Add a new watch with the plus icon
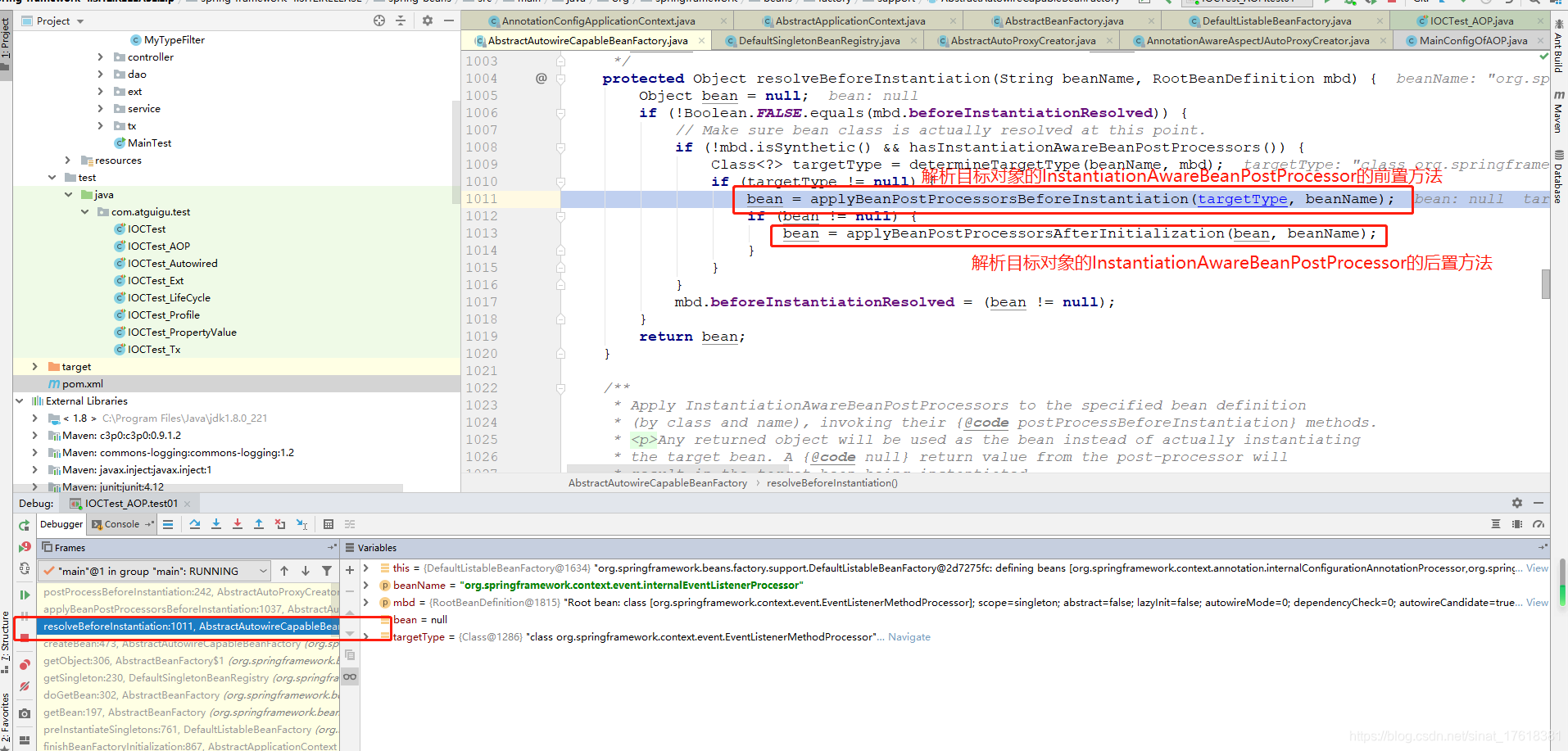Viewport: 1568px width, 751px height. [x=350, y=570]
